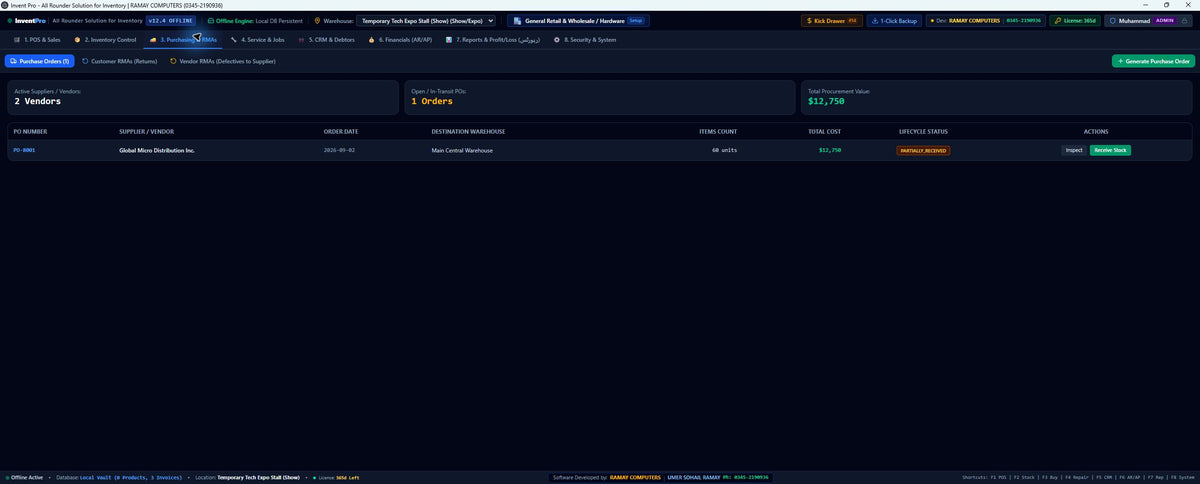The width and height of the screenshot is (1200, 484).
Task: Click the return arrow icon on Customer RMAs
Action: pos(86,61)
